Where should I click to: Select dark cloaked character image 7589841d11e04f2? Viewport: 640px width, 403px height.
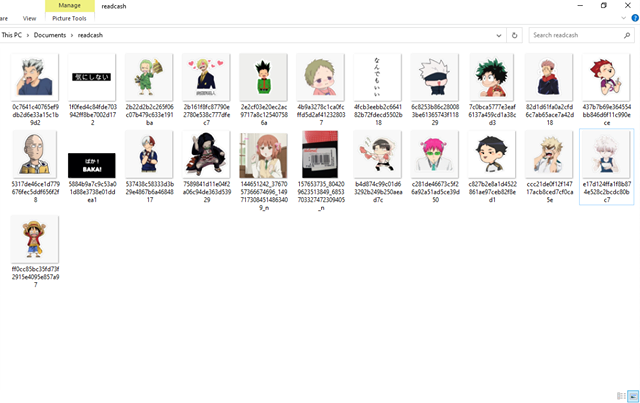tap(206, 154)
